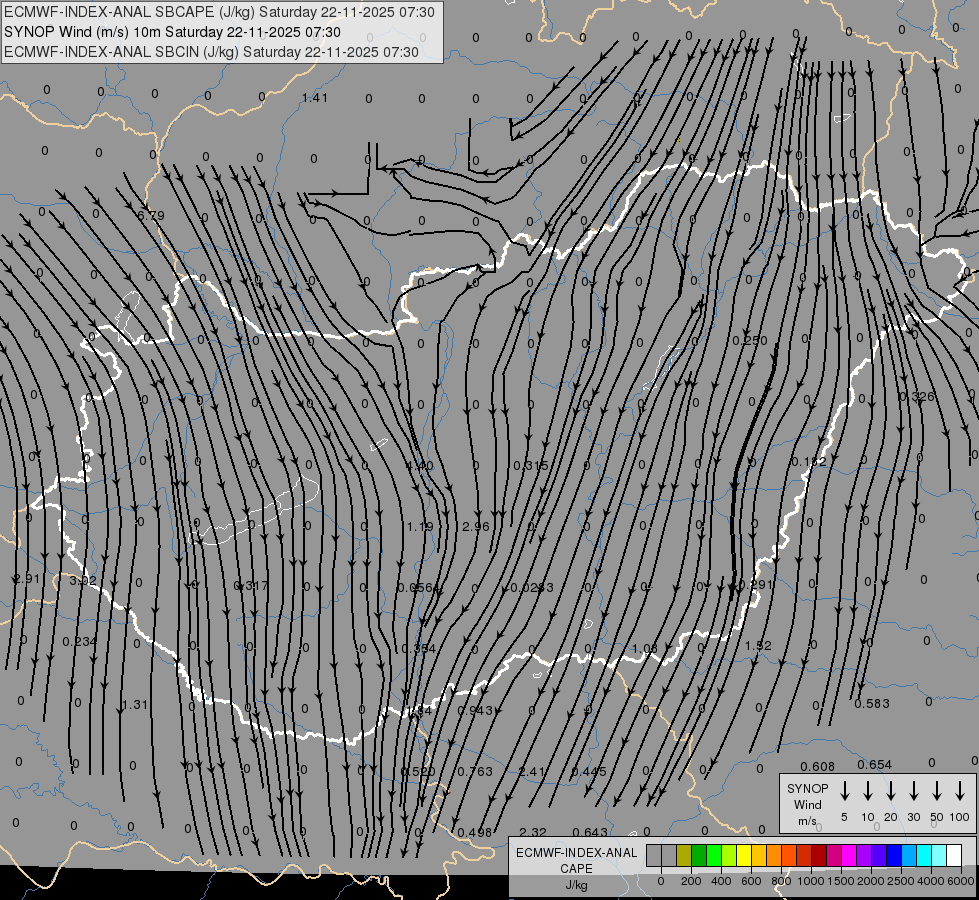
Task: Click the map value '2.32'
Action: tap(533, 832)
